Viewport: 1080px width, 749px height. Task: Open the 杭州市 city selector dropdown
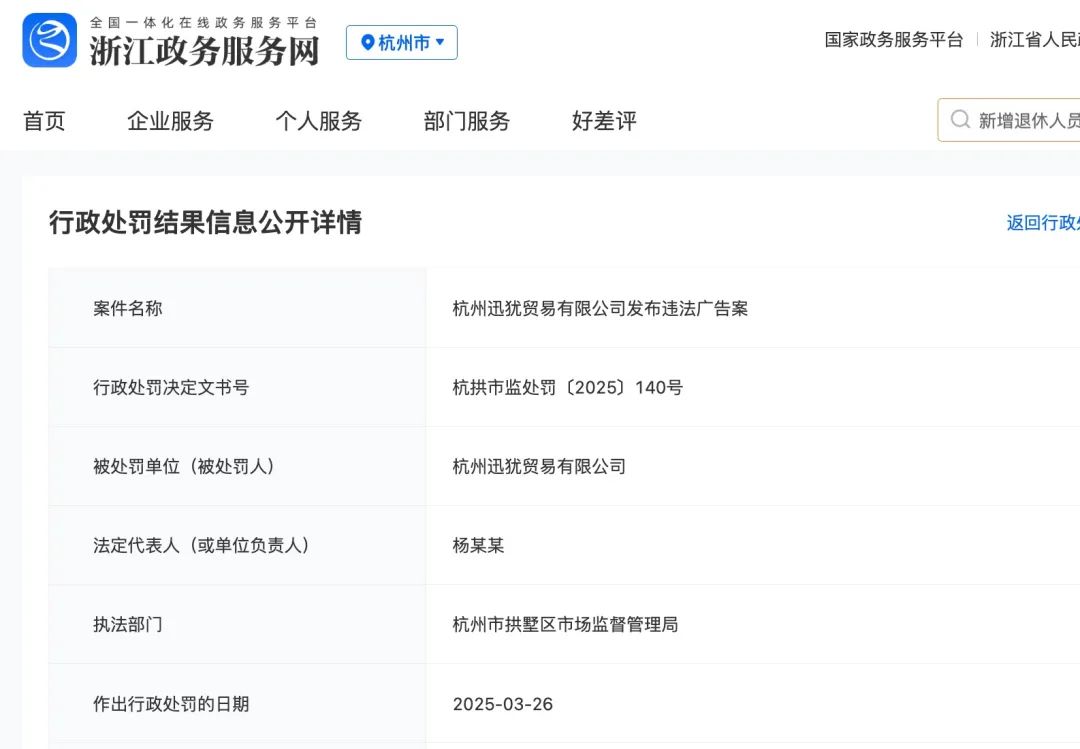click(402, 43)
